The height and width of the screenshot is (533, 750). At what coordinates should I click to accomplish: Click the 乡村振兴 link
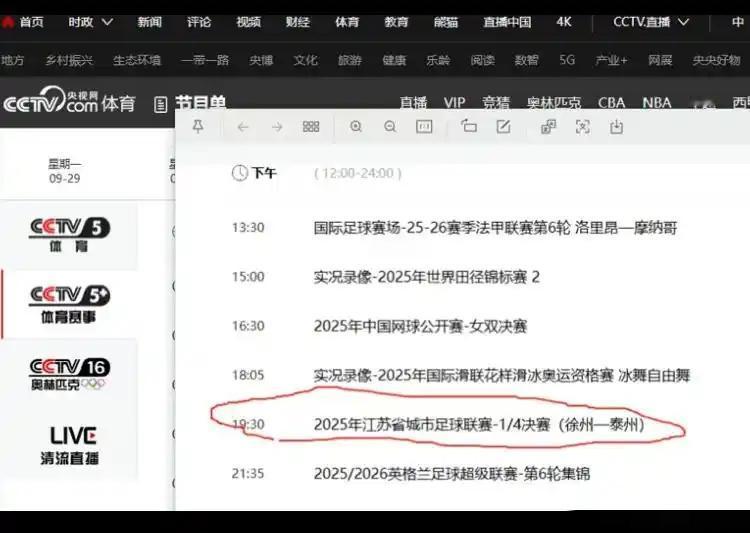69,60
